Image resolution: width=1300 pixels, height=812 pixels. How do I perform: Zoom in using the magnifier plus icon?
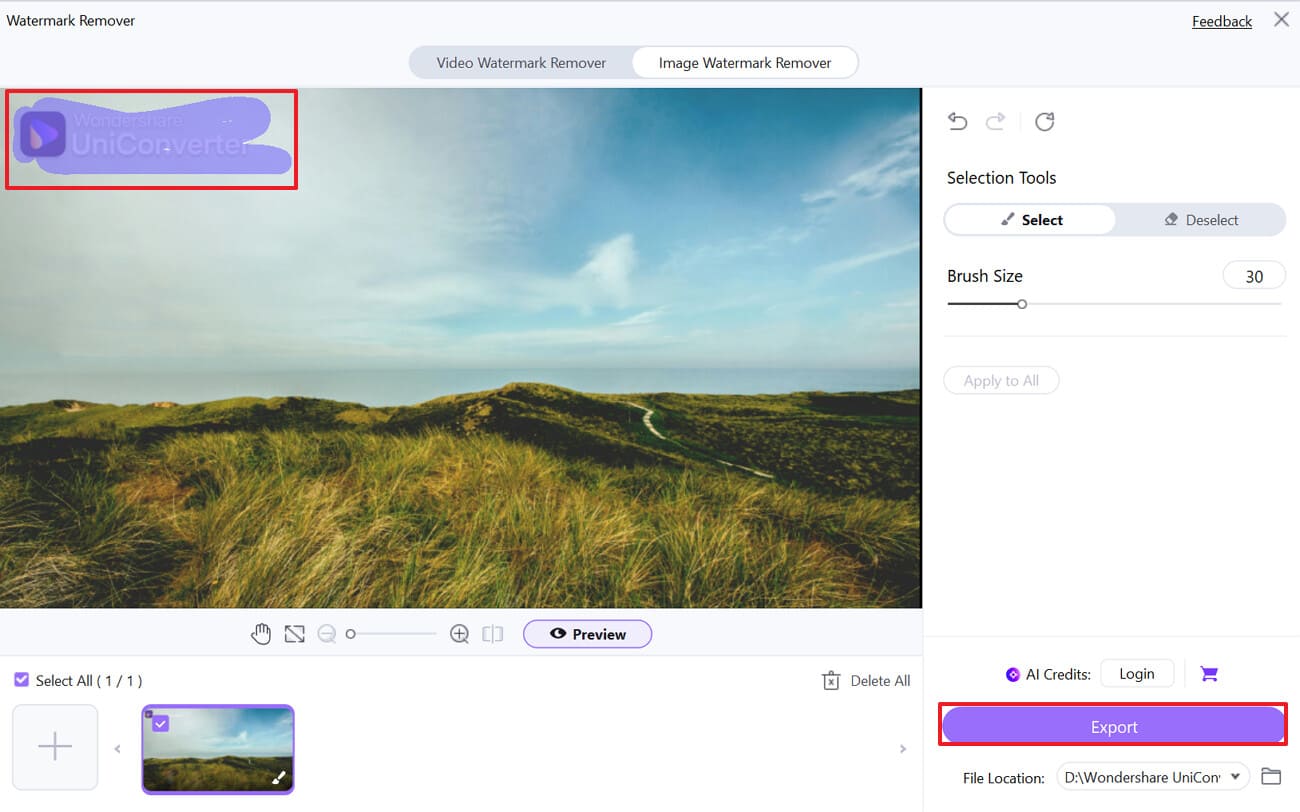point(459,633)
